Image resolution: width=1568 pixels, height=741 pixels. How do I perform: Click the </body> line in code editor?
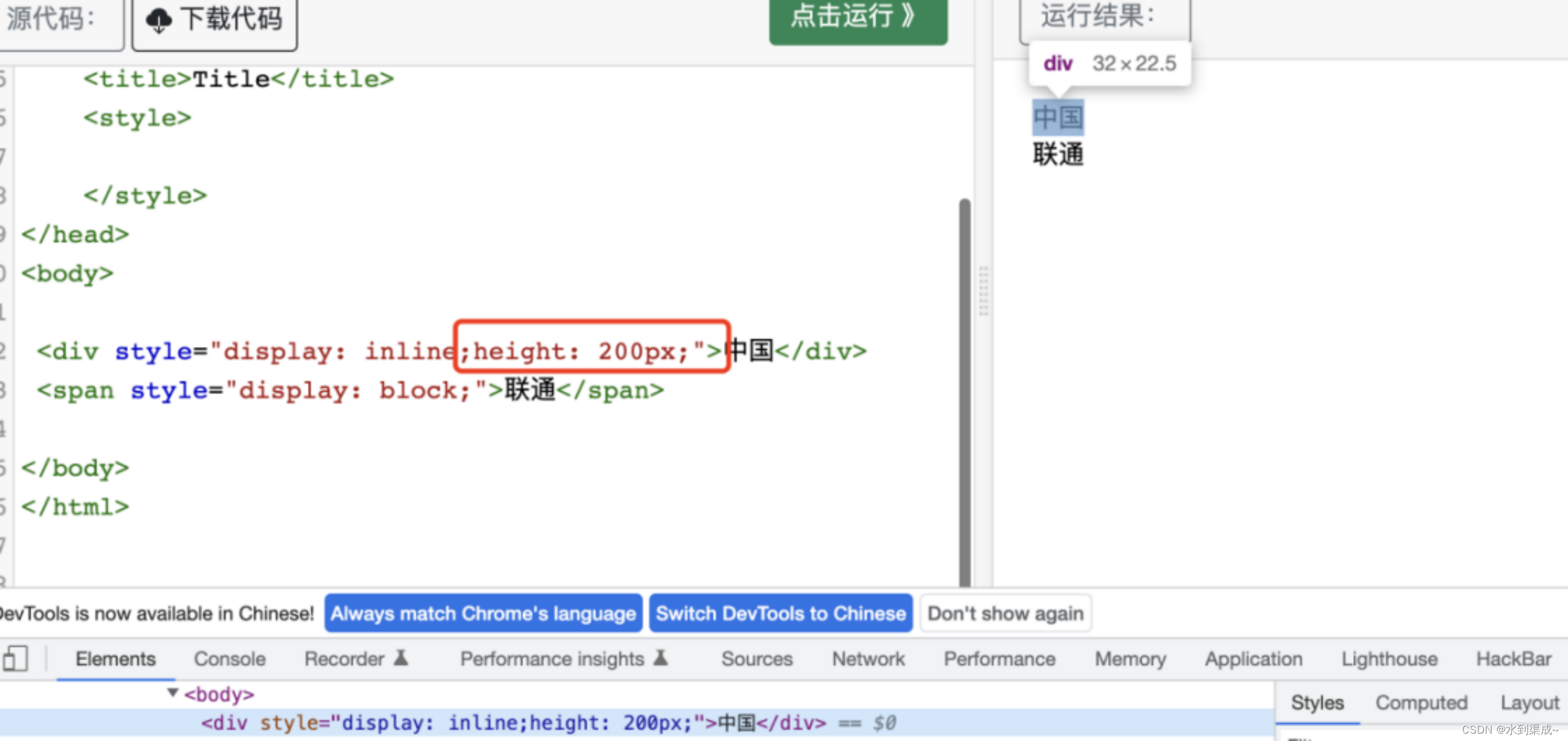pyautogui.click(x=75, y=468)
